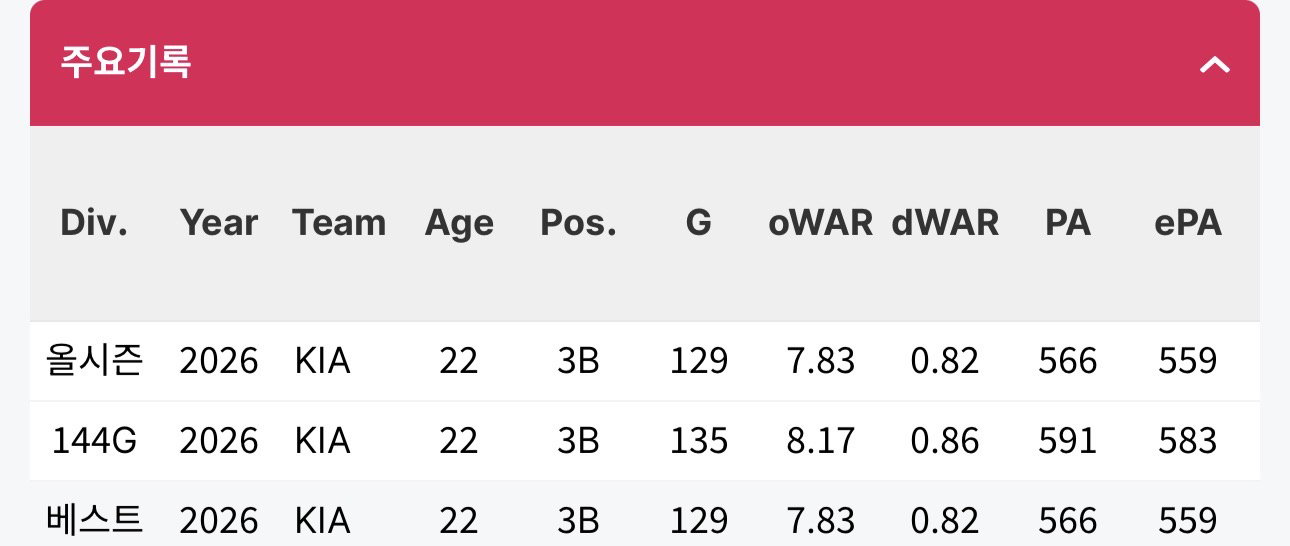Select the 144G row label
This screenshot has width=1290, height=546.
(x=95, y=440)
